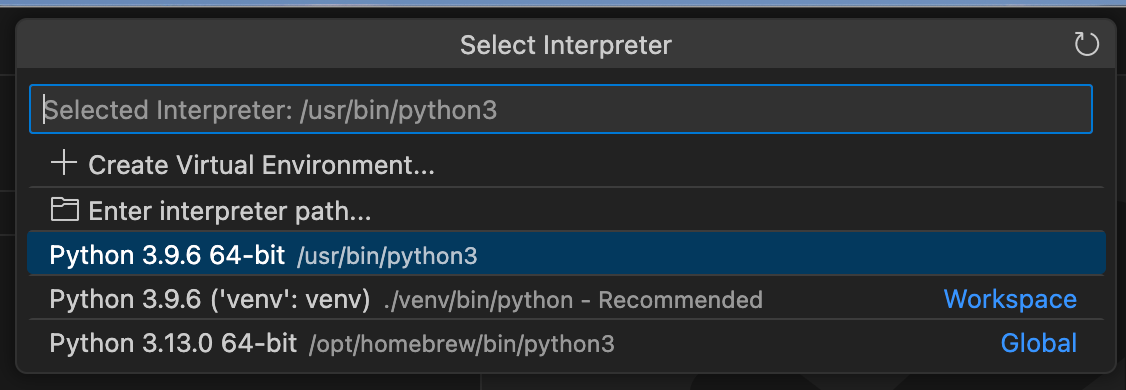Click the Recommended tag on venv entry
Image resolution: width=1126 pixels, height=390 pixels.
(680, 300)
